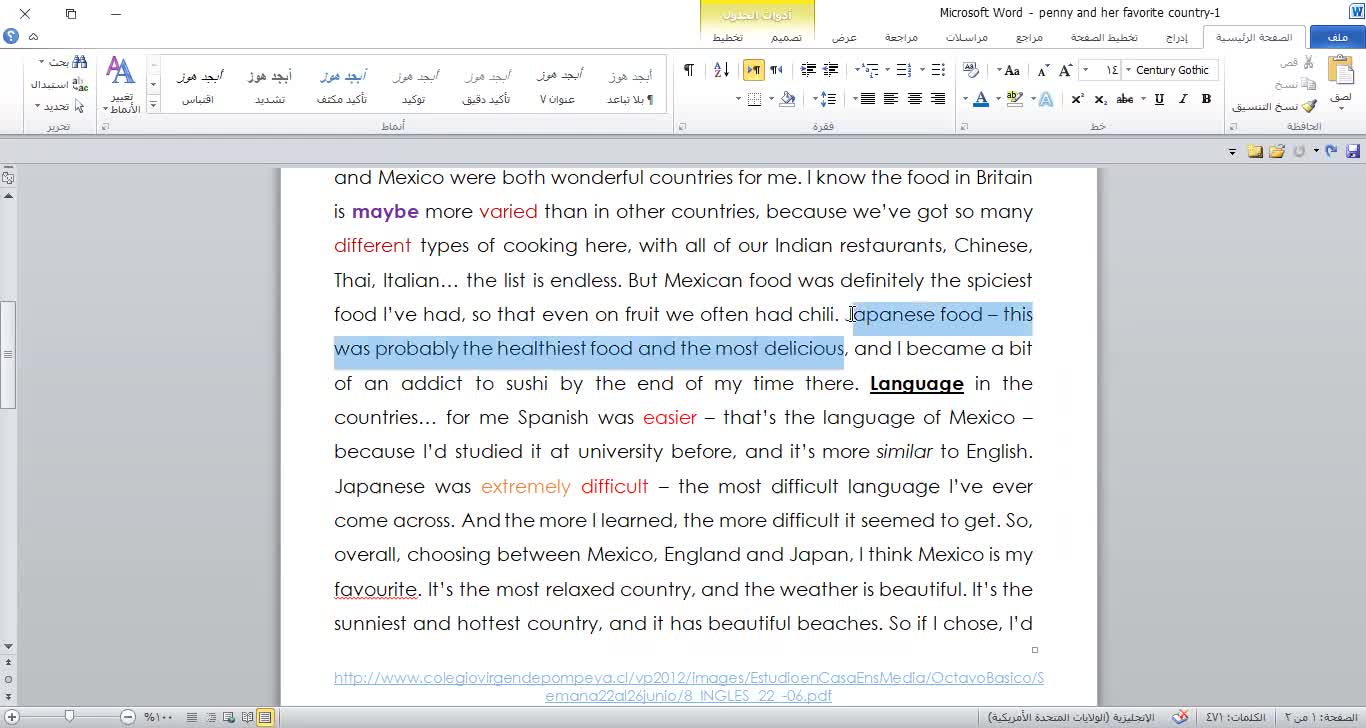Click the Numbering list icon
The image size is (1366, 728).
(903, 70)
